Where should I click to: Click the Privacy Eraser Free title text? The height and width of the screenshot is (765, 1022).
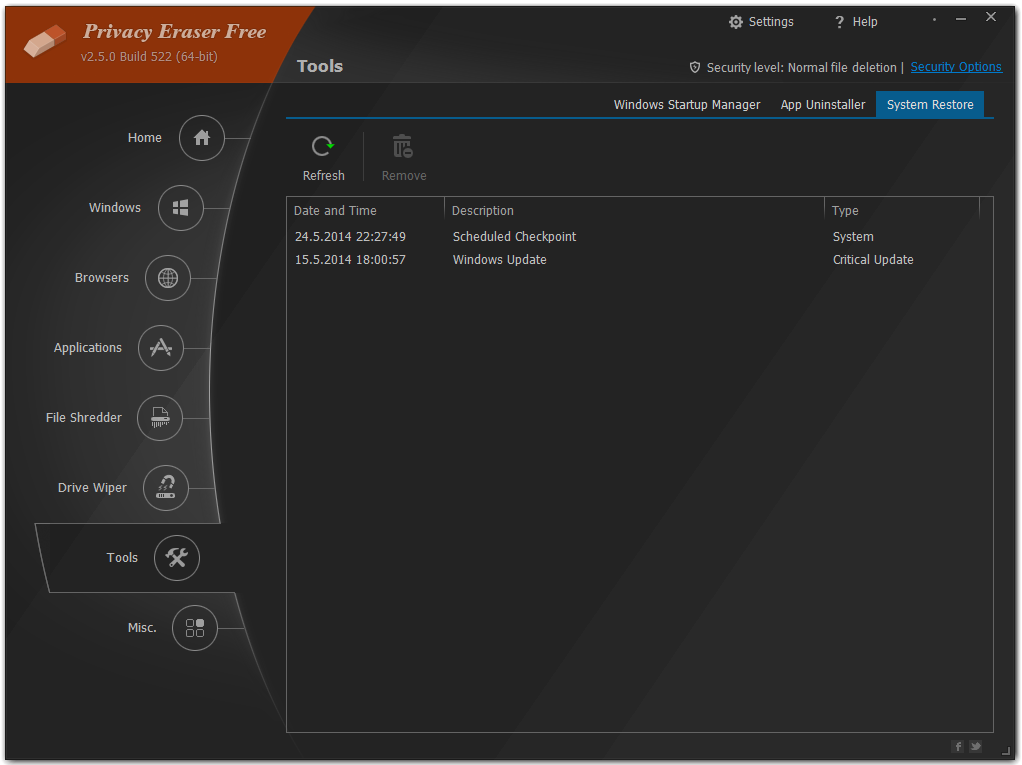click(175, 31)
